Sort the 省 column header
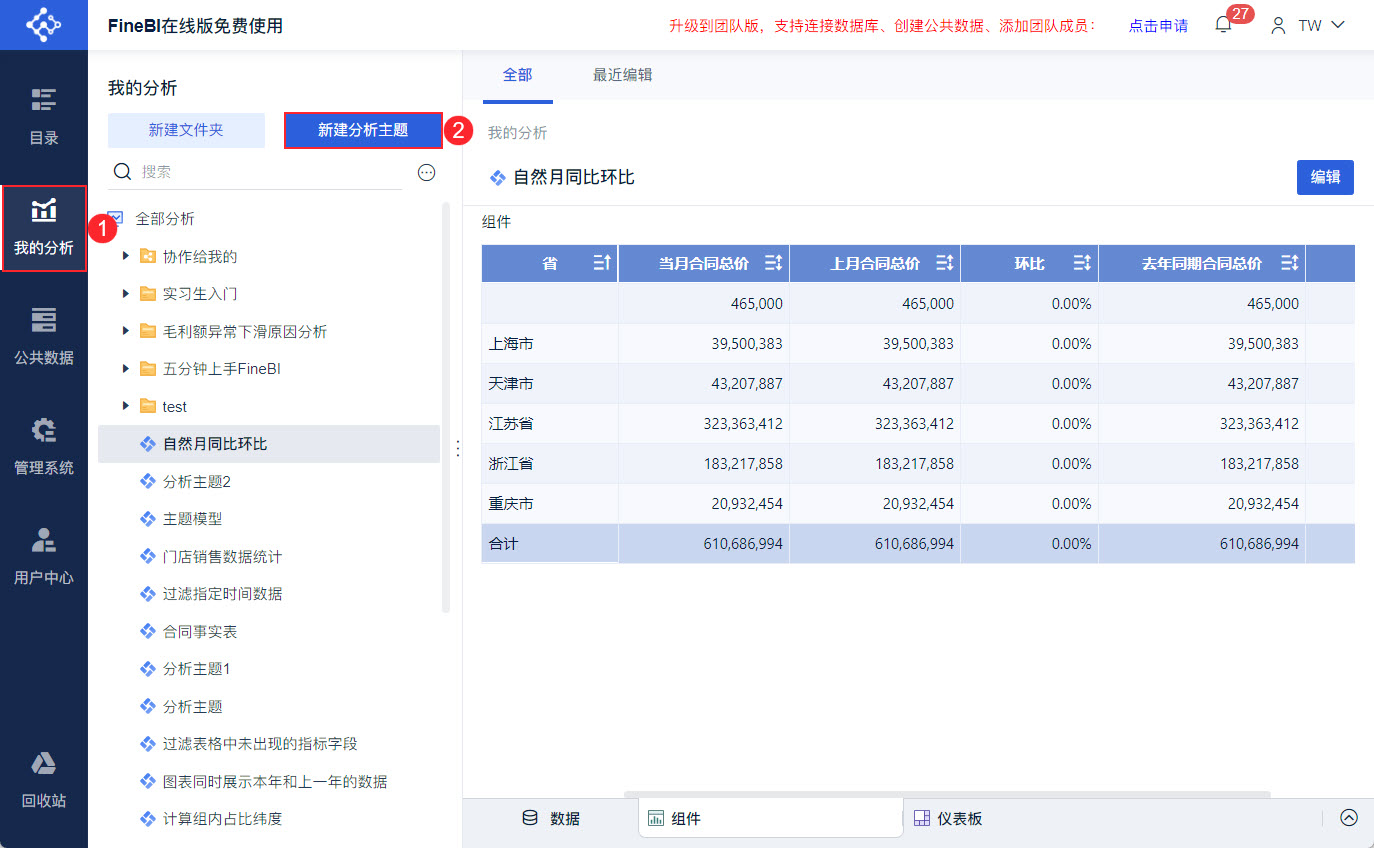1374x848 pixels. click(x=601, y=264)
